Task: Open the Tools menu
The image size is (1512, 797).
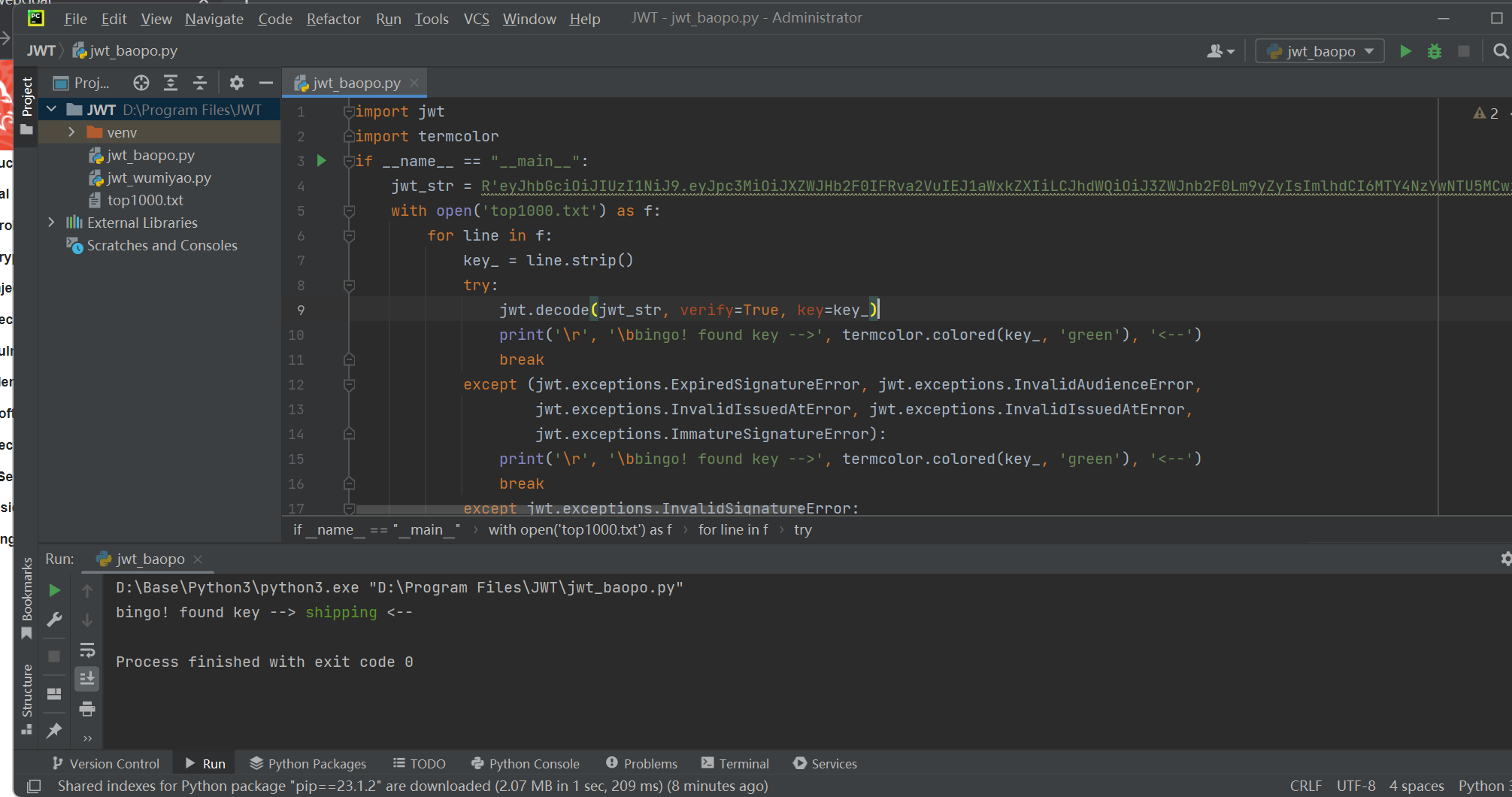Action: pos(432,19)
